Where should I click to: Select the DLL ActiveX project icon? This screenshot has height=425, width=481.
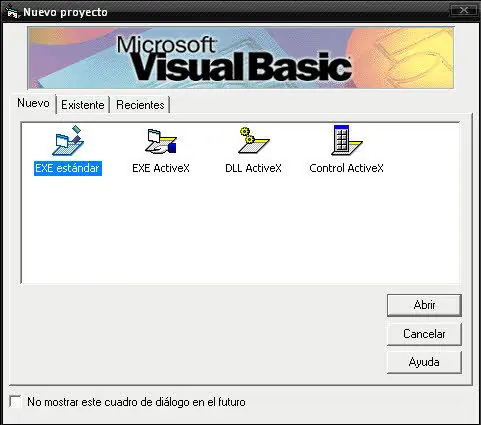pyautogui.click(x=253, y=140)
